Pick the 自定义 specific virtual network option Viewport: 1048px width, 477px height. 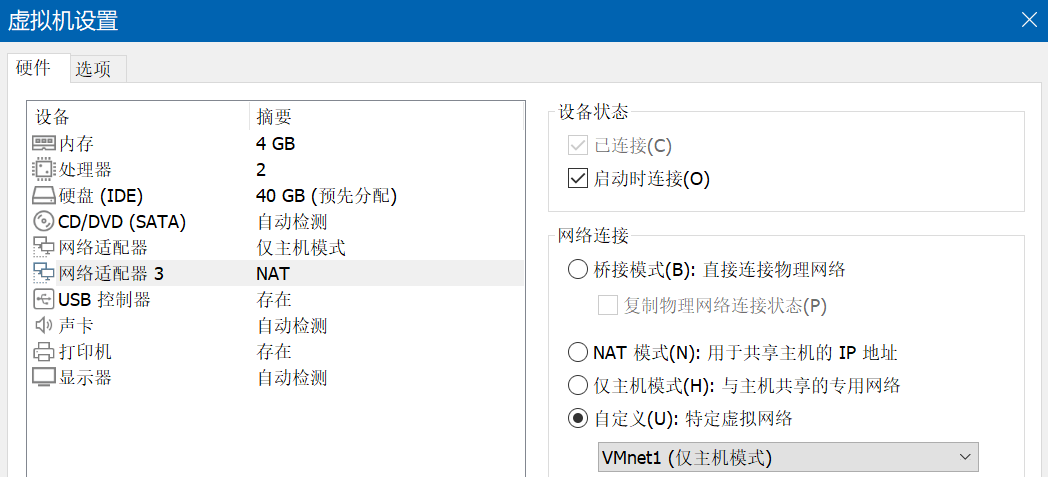click(577, 419)
